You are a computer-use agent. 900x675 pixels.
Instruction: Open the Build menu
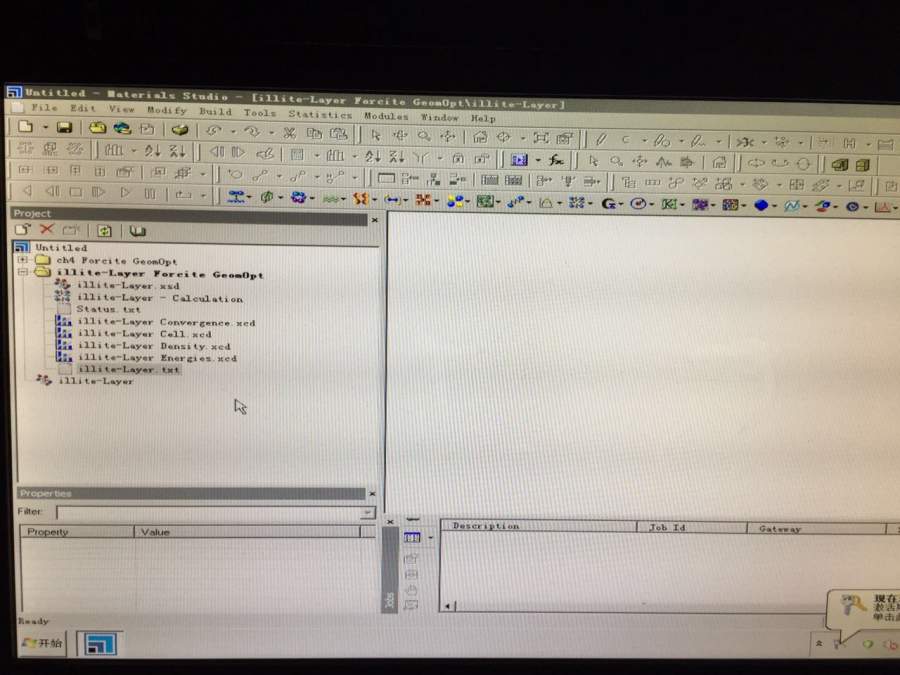coord(215,111)
